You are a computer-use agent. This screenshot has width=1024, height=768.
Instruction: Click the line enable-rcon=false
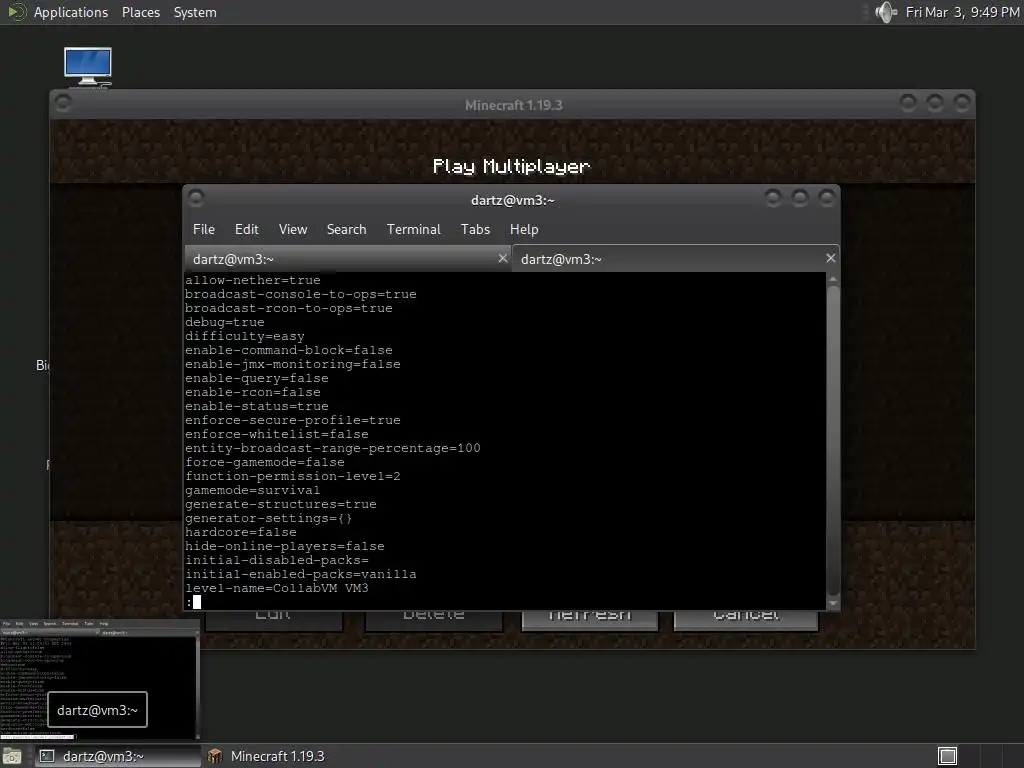(253, 392)
